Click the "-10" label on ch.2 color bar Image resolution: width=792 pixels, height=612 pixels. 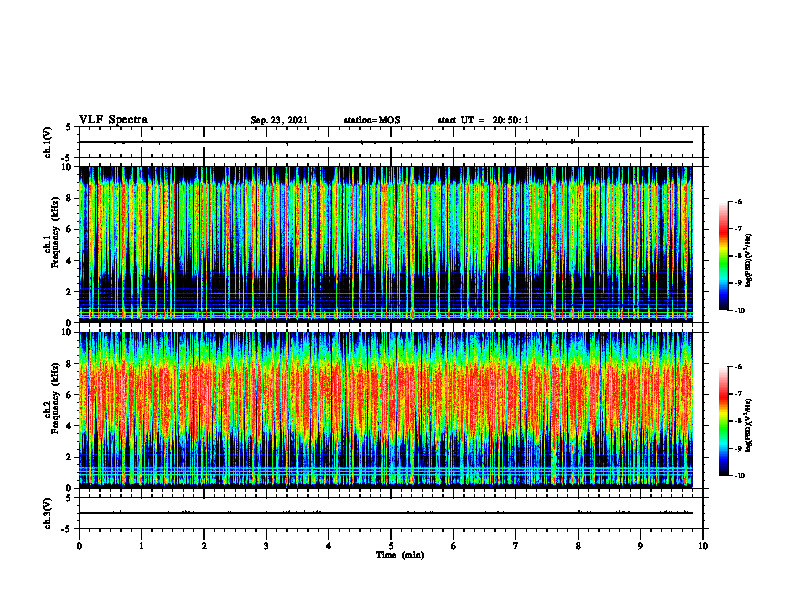pyautogui.click(x=739, y=476)
